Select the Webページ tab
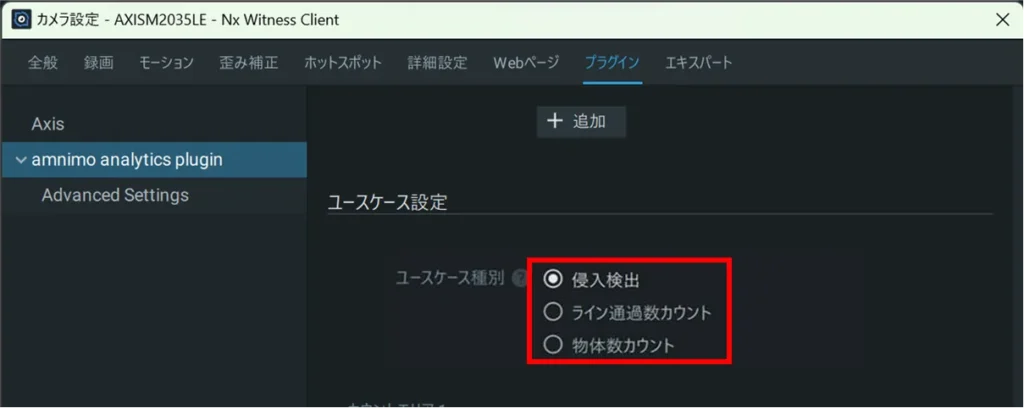The height and width of the screenshot is (408, 1024). 526,62
